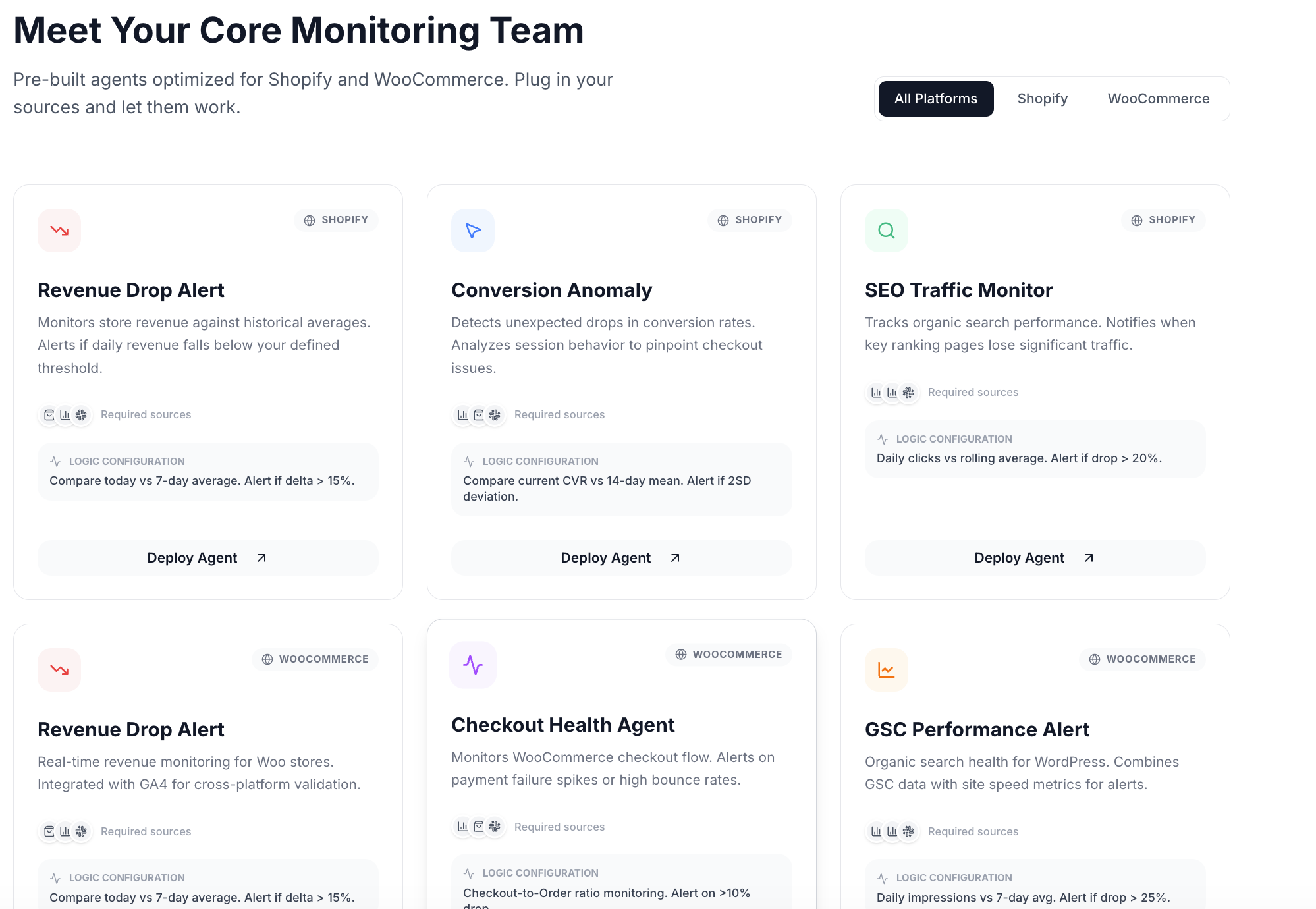Image resolution: width=1316 pixels, height=909 pixels.
Task: Click the green search icon on SEO Traffic Monitor
Action: tap(887, 231)
